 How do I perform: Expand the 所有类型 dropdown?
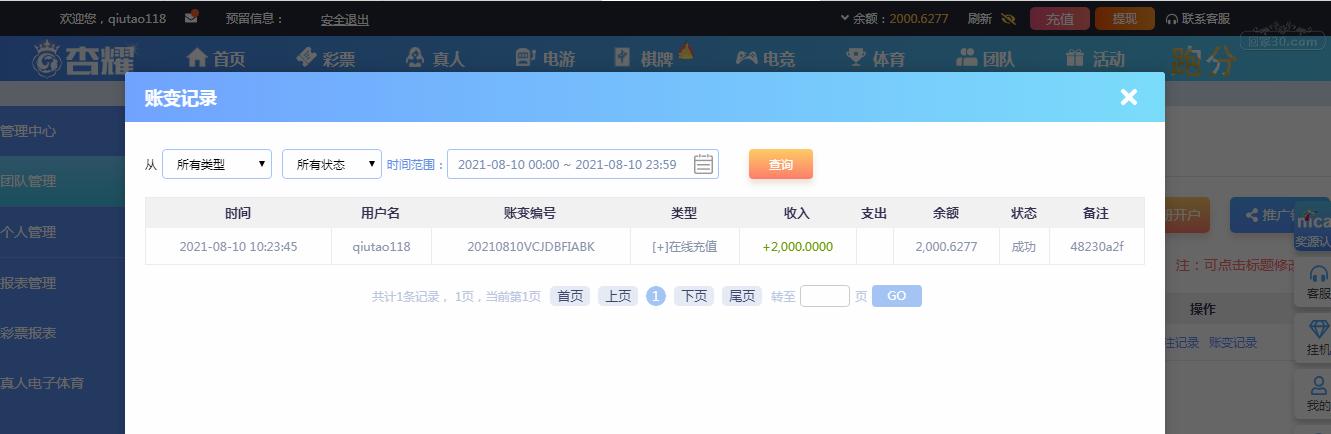pos(217,164)
